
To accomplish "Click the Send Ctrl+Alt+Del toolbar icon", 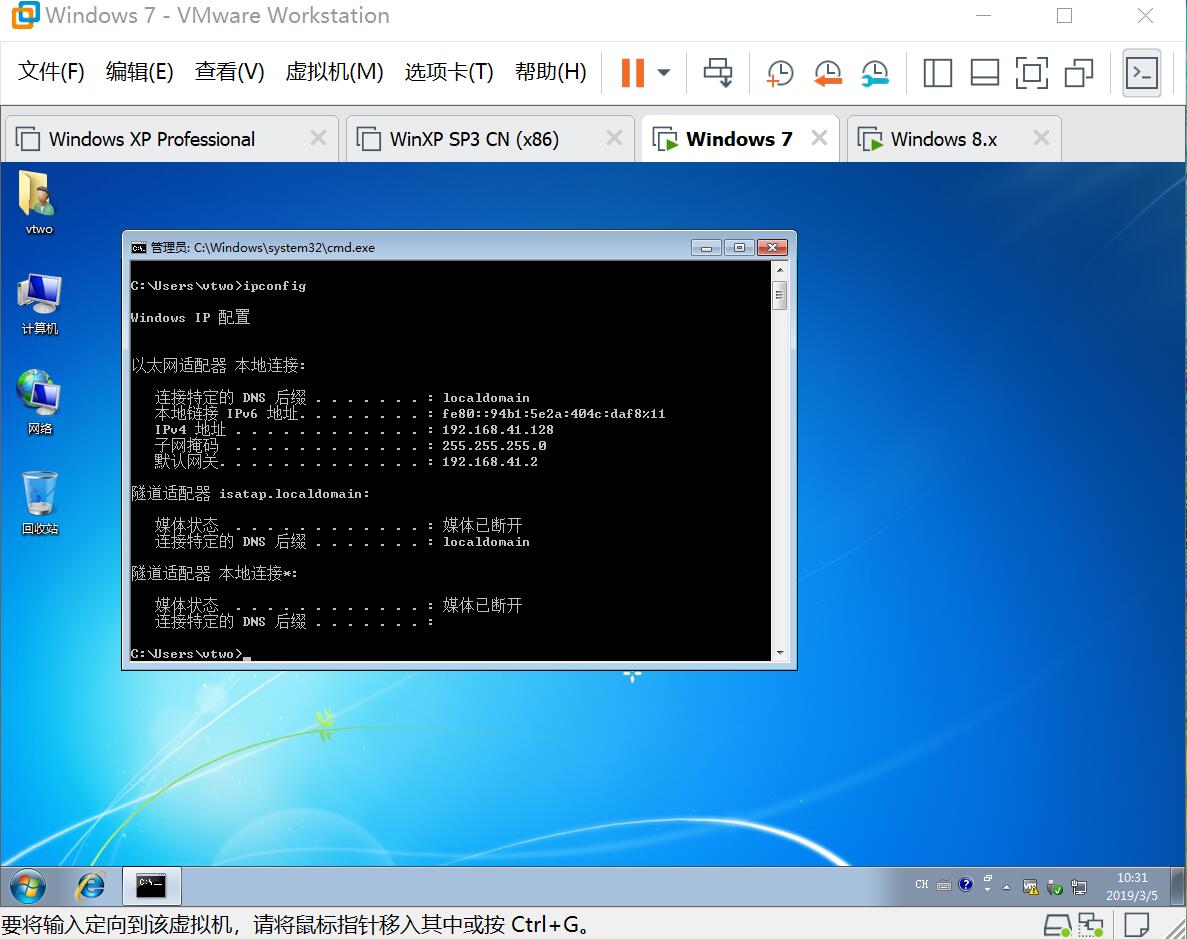I will pos(718,73).
